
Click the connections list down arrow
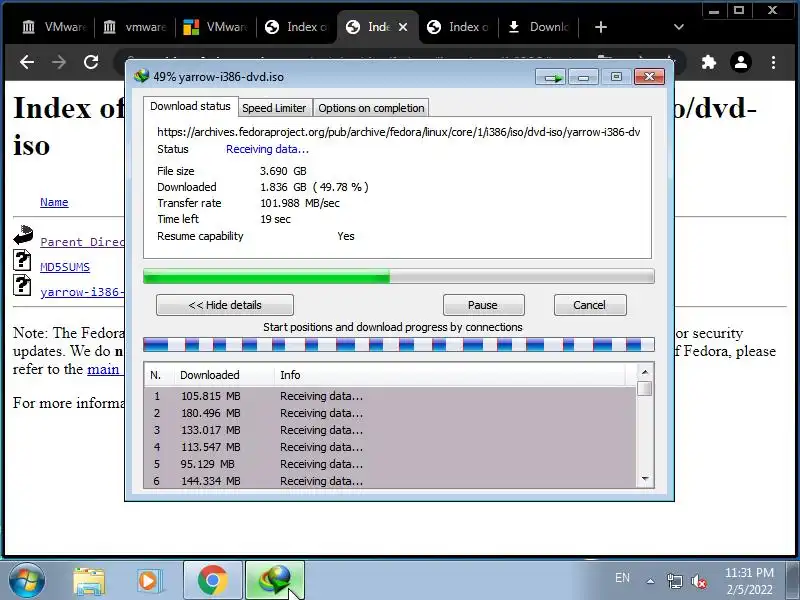(645, 479)
